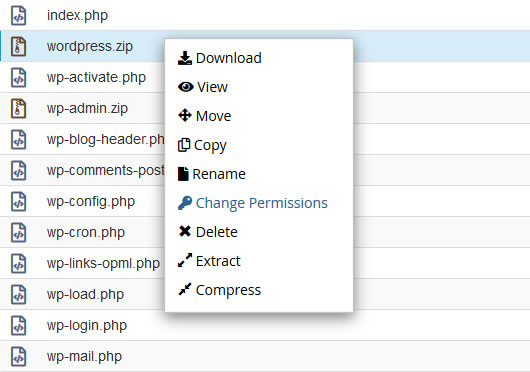Click the wordpress.zip file name
Screen dimensions: 530x372
click(90, 46)
